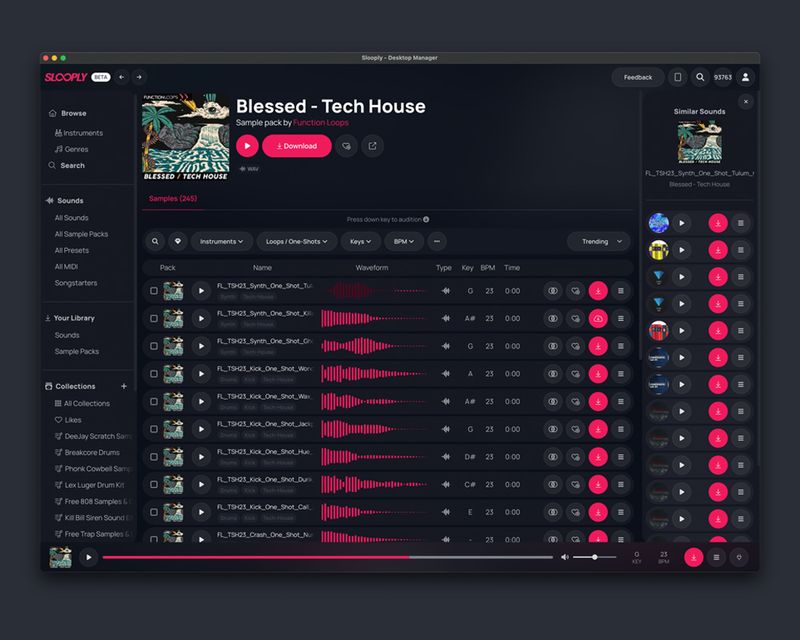This screenshot has width=800, height=640.
Task: Open the similar sounds icon for the Tulum synth sample
Action: click(x=552, y=289)
